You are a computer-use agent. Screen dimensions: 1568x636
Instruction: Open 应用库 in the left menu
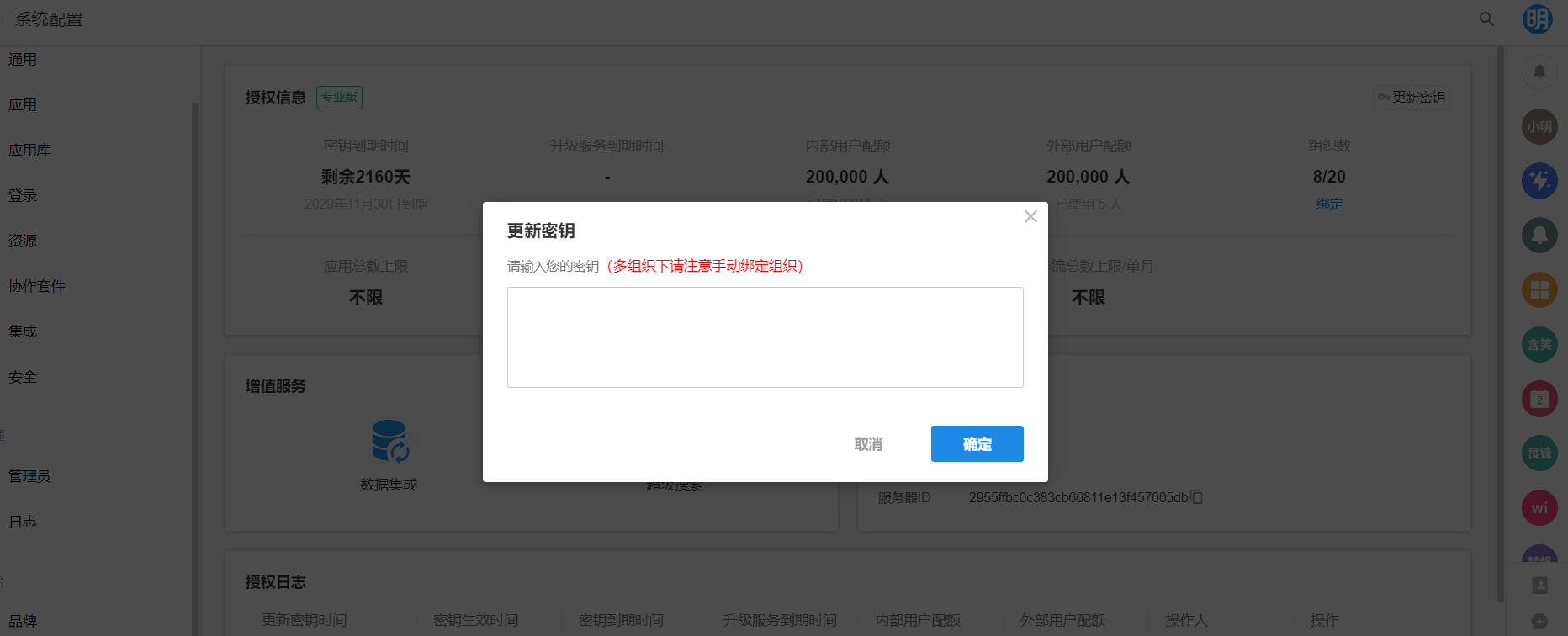tap(29, 151)
